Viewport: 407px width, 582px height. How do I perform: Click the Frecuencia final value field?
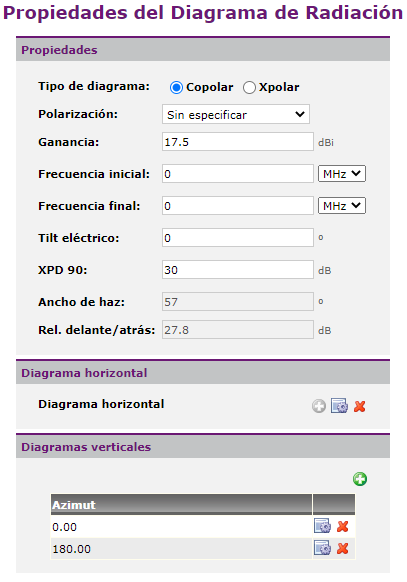tap(238, 206)
